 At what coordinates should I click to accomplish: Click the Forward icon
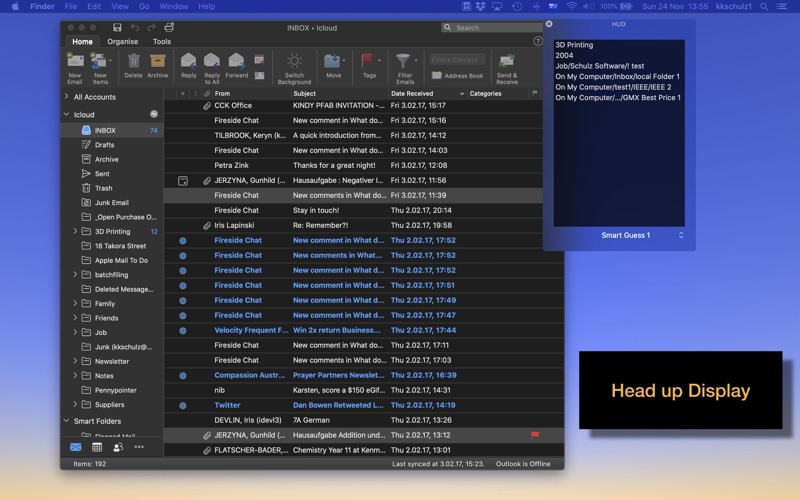(236, 61)
